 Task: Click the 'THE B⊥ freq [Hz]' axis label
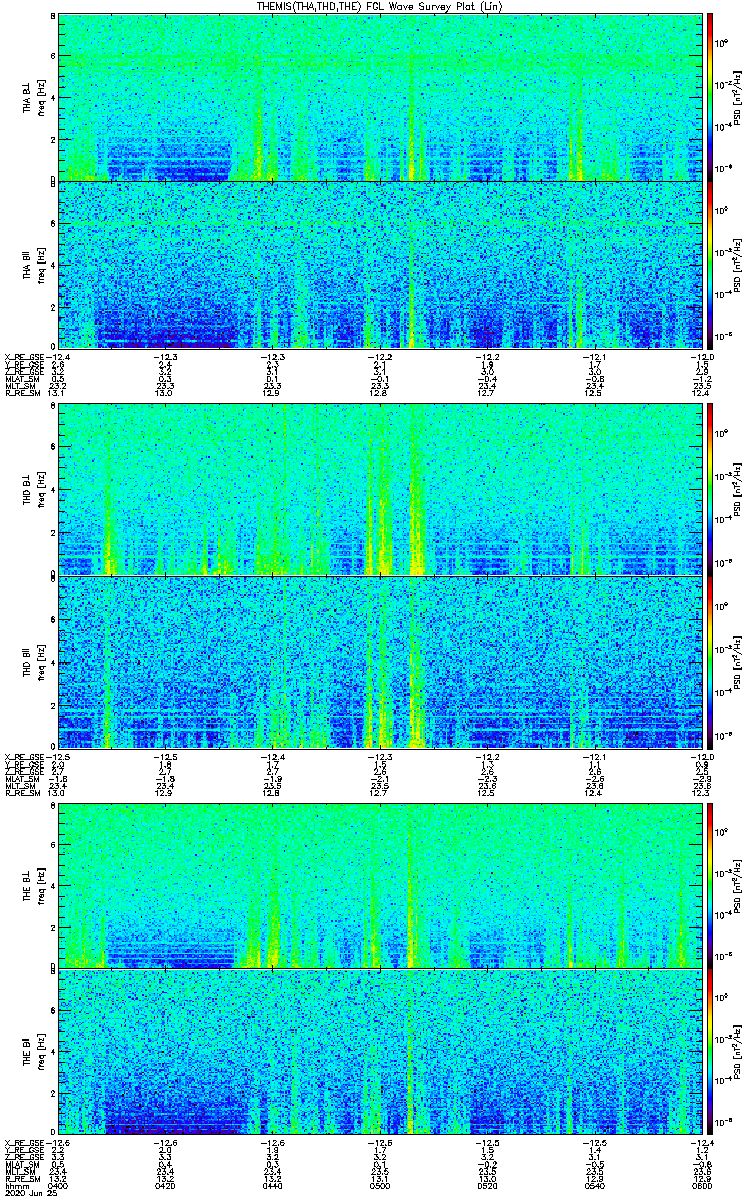(x=35, y=886)
